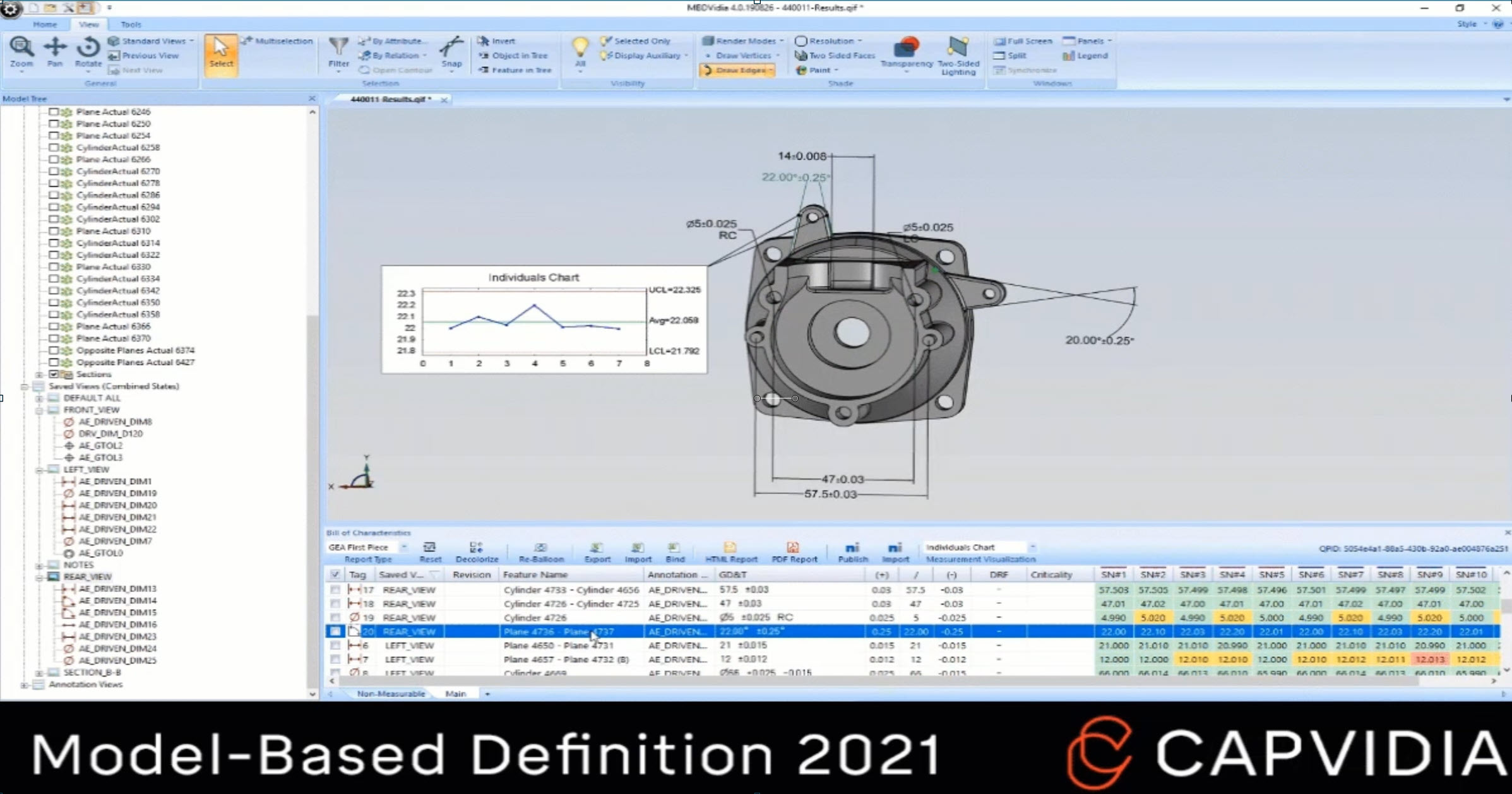
Task: Enable Two Sided Faces
Action: click(x=835, y=55)
